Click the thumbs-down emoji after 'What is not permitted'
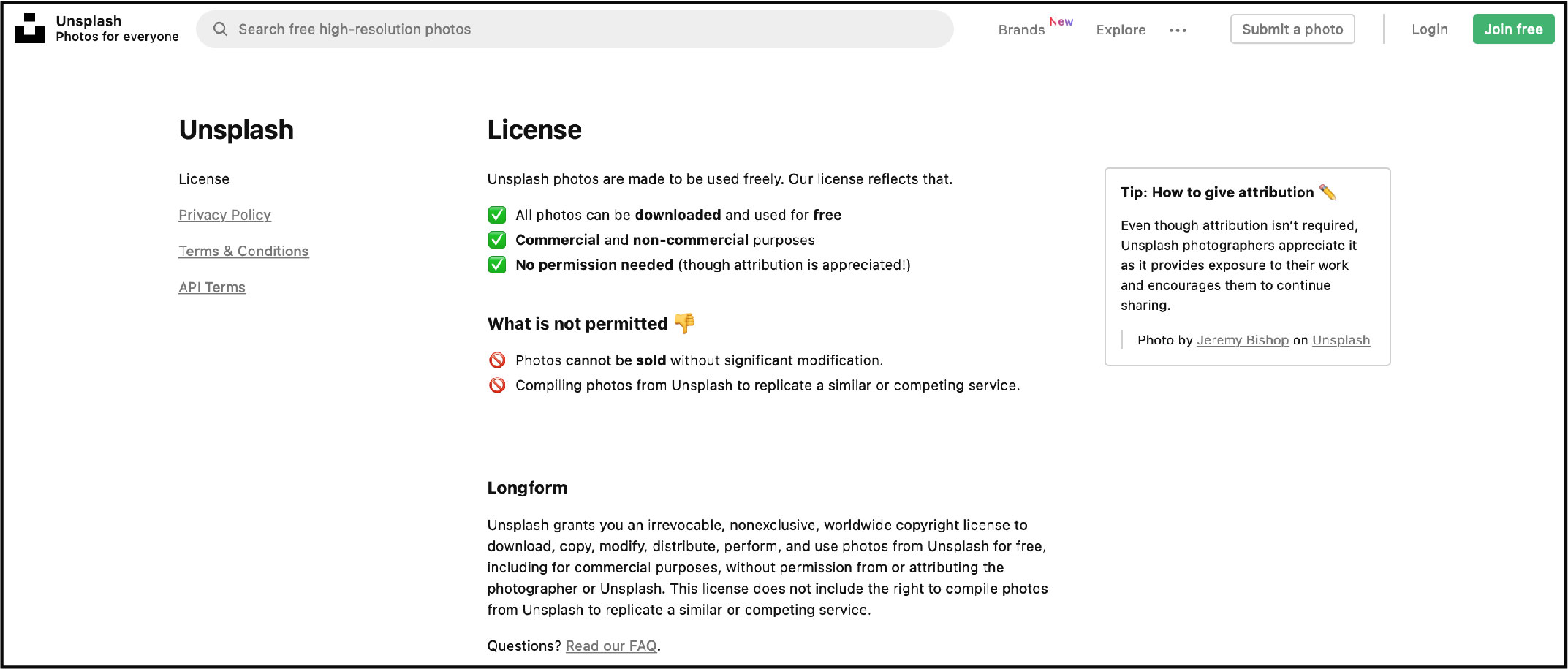The height and width of the screenshot is (669, 1568). pos(685,322)
